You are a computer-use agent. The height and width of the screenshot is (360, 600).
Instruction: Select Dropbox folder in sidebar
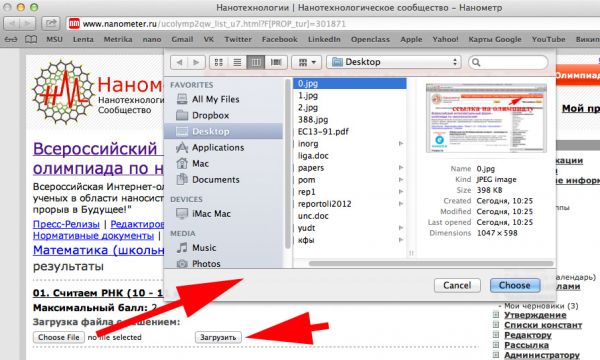click(224, 115)
